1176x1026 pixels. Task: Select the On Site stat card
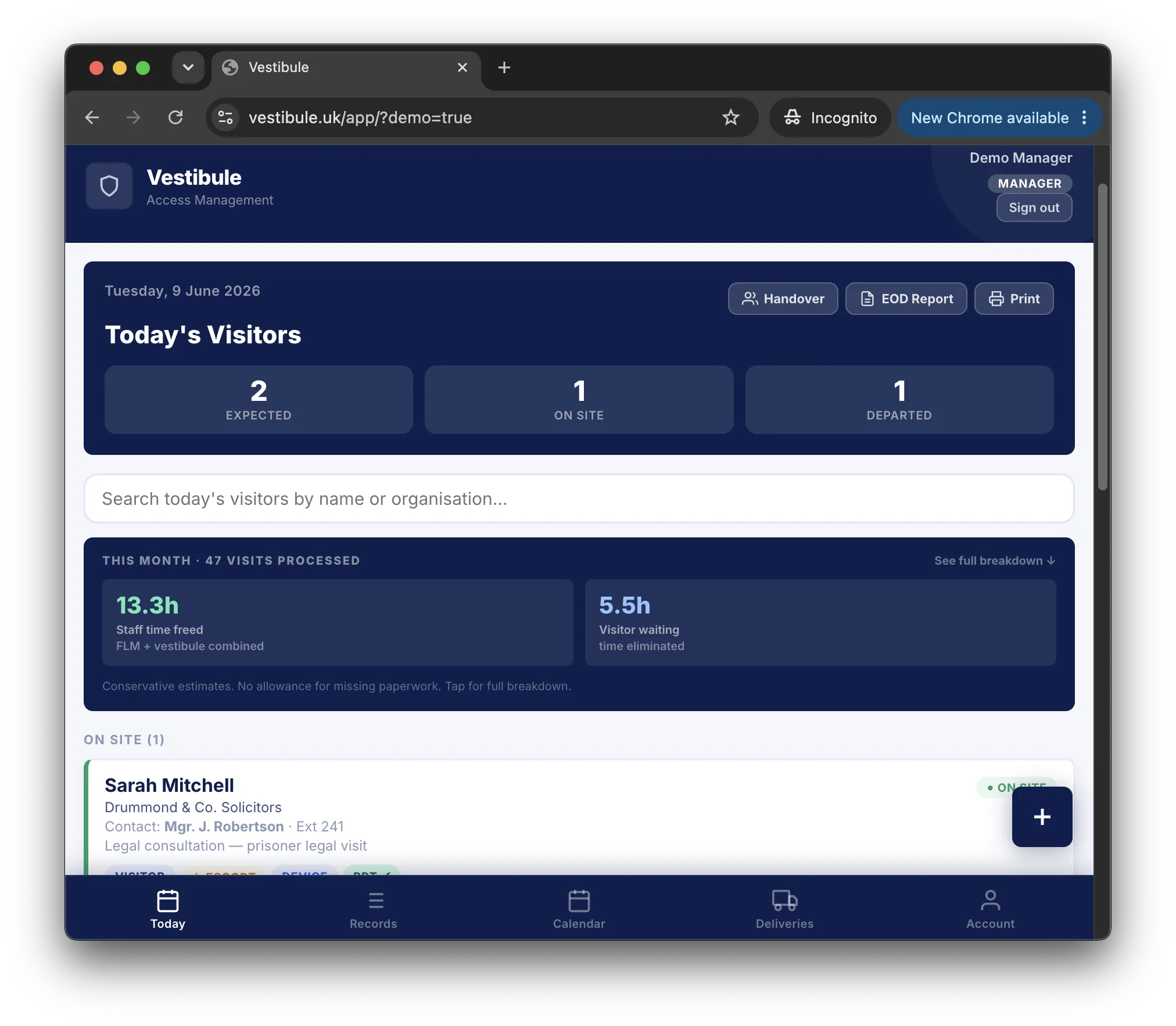coord(579,400)
